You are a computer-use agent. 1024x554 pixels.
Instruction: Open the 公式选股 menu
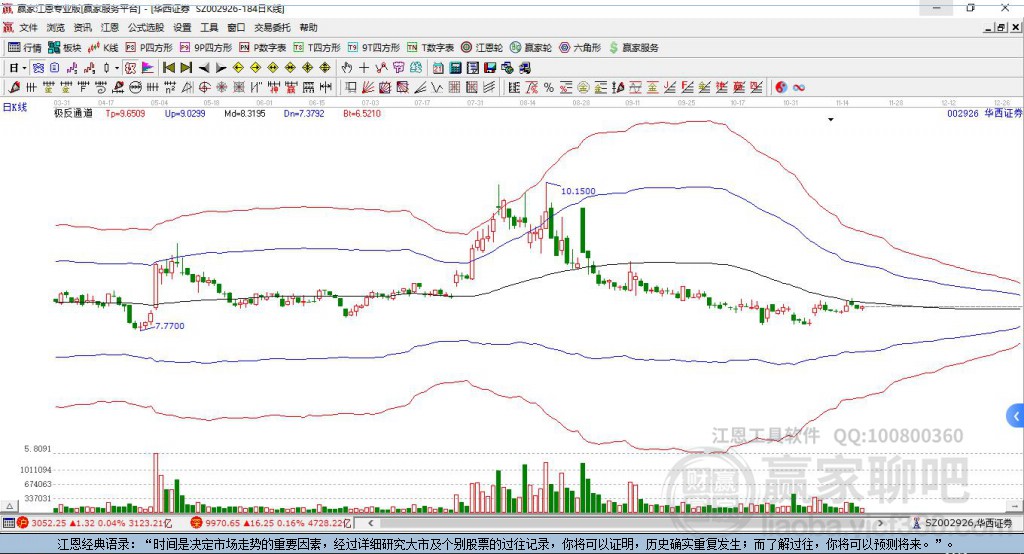(x=146, y=27)
